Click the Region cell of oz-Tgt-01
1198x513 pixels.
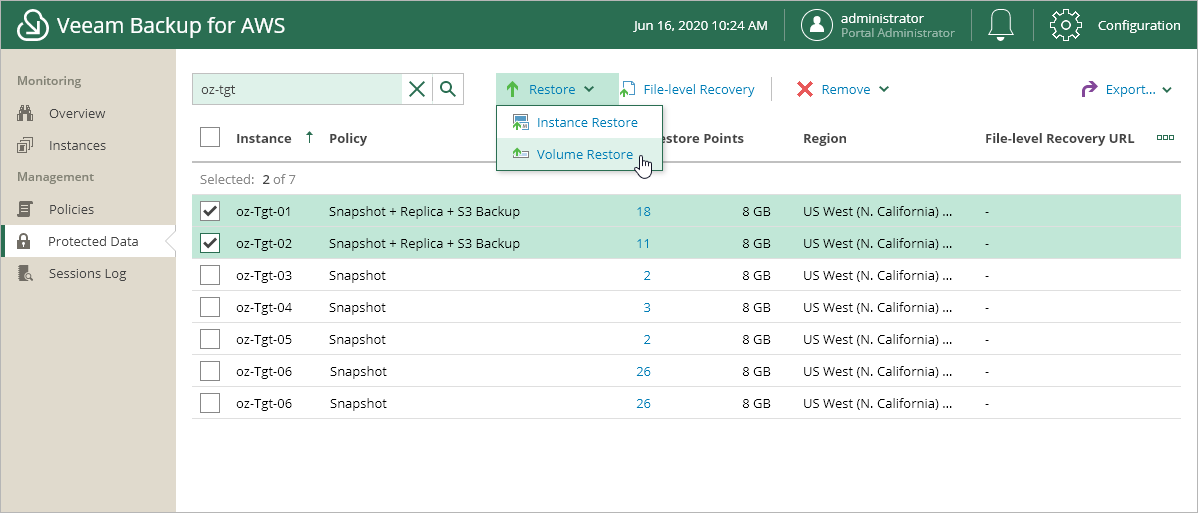[878, 211]
